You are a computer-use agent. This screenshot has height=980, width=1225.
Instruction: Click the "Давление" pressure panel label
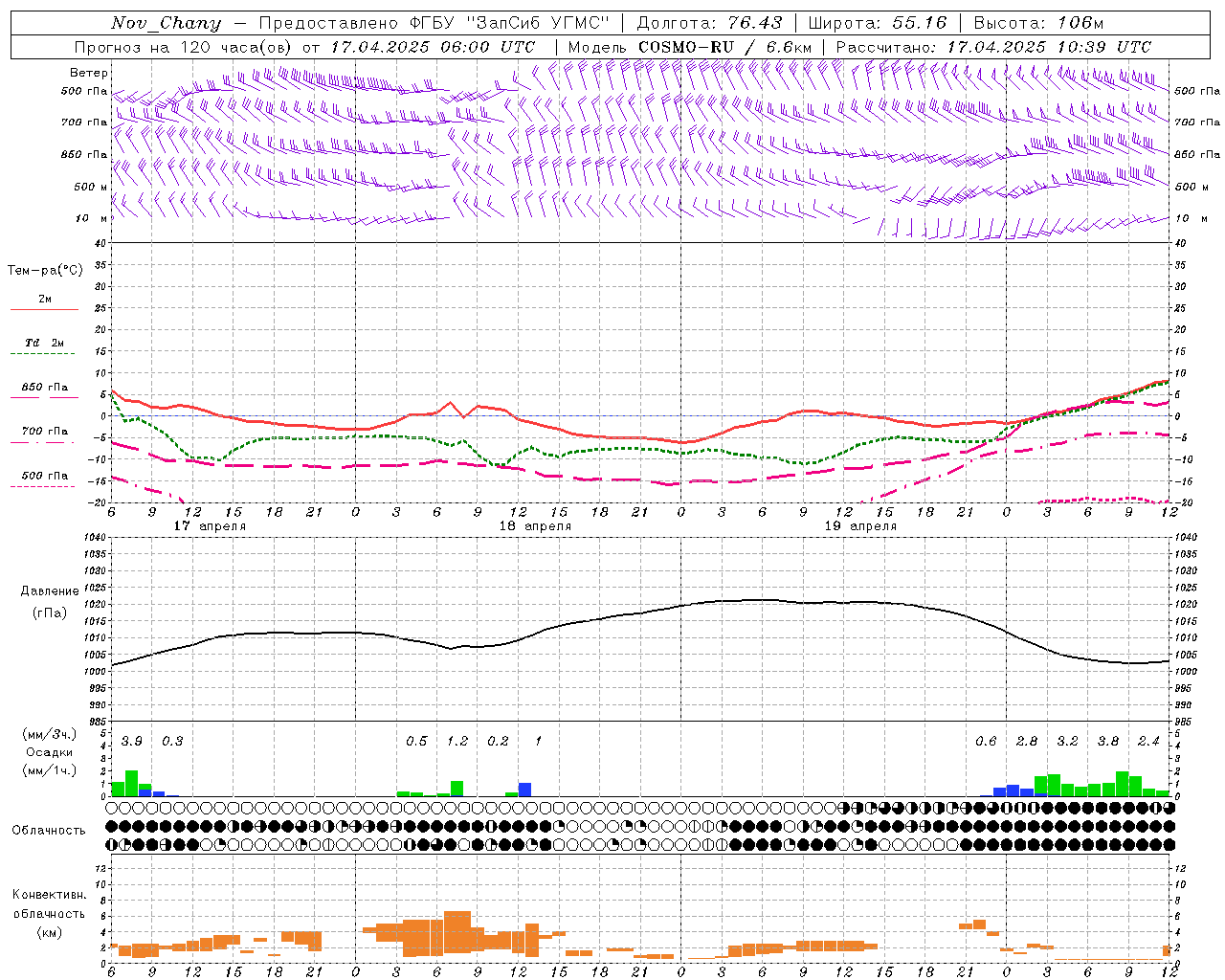(x=50, y=591)
